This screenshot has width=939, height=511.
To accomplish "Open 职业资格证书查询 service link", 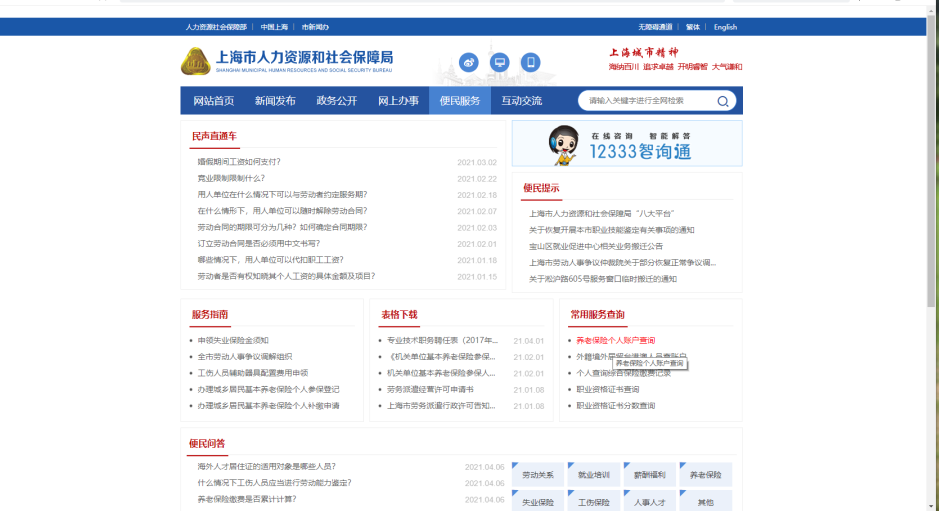I will click(x=607, y=389).
